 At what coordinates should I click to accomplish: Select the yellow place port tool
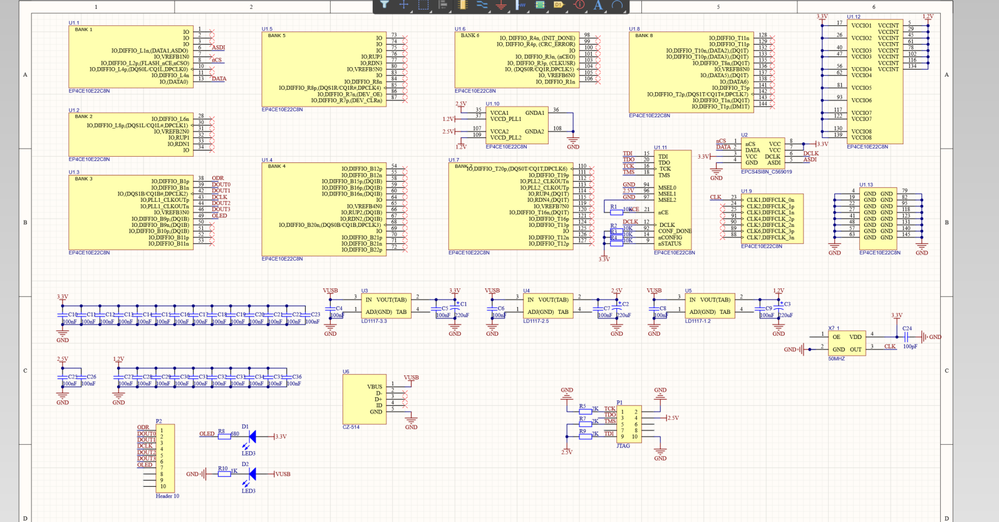coord(558,6)
